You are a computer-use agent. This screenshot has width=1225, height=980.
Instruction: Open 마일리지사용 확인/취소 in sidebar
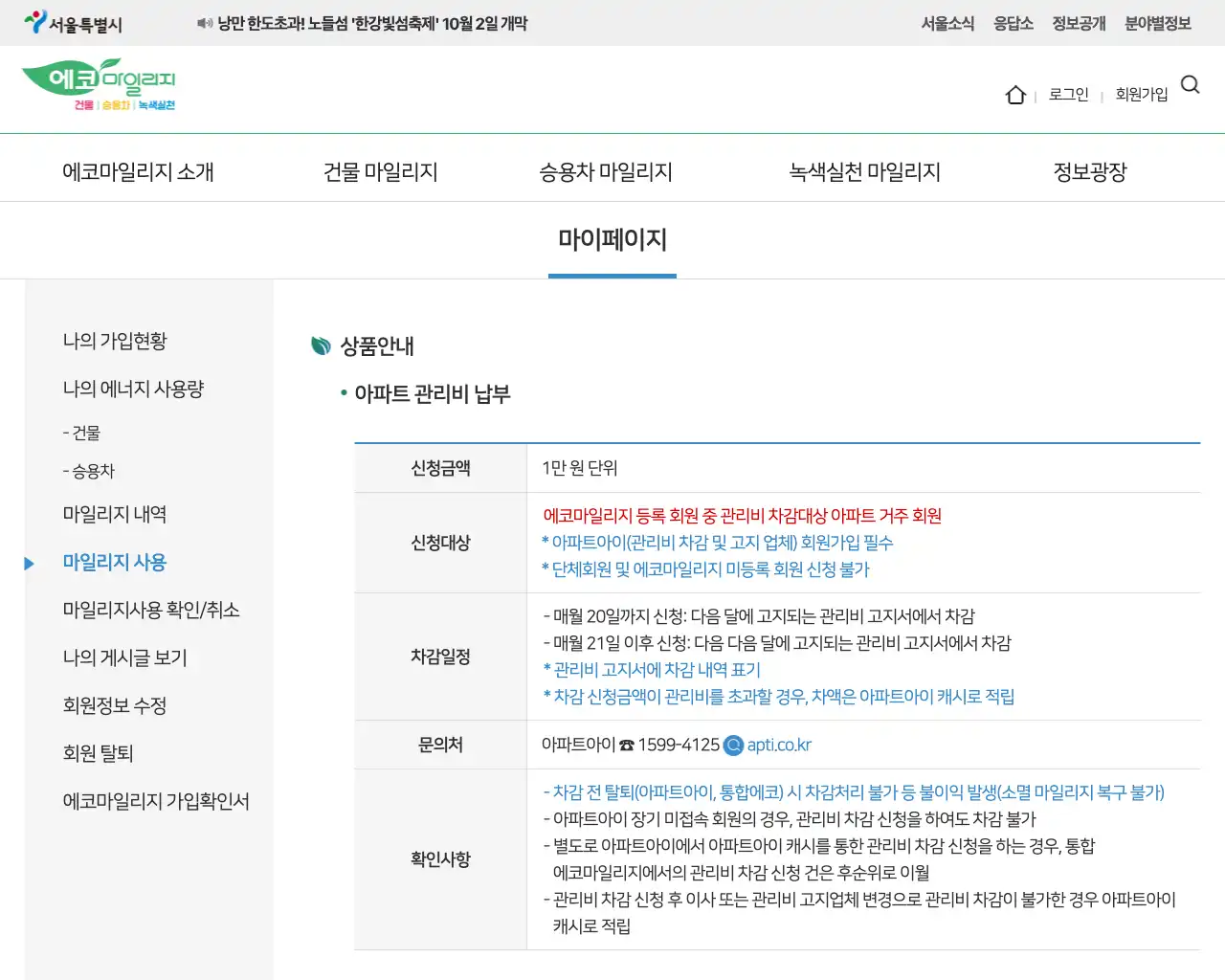151,610
